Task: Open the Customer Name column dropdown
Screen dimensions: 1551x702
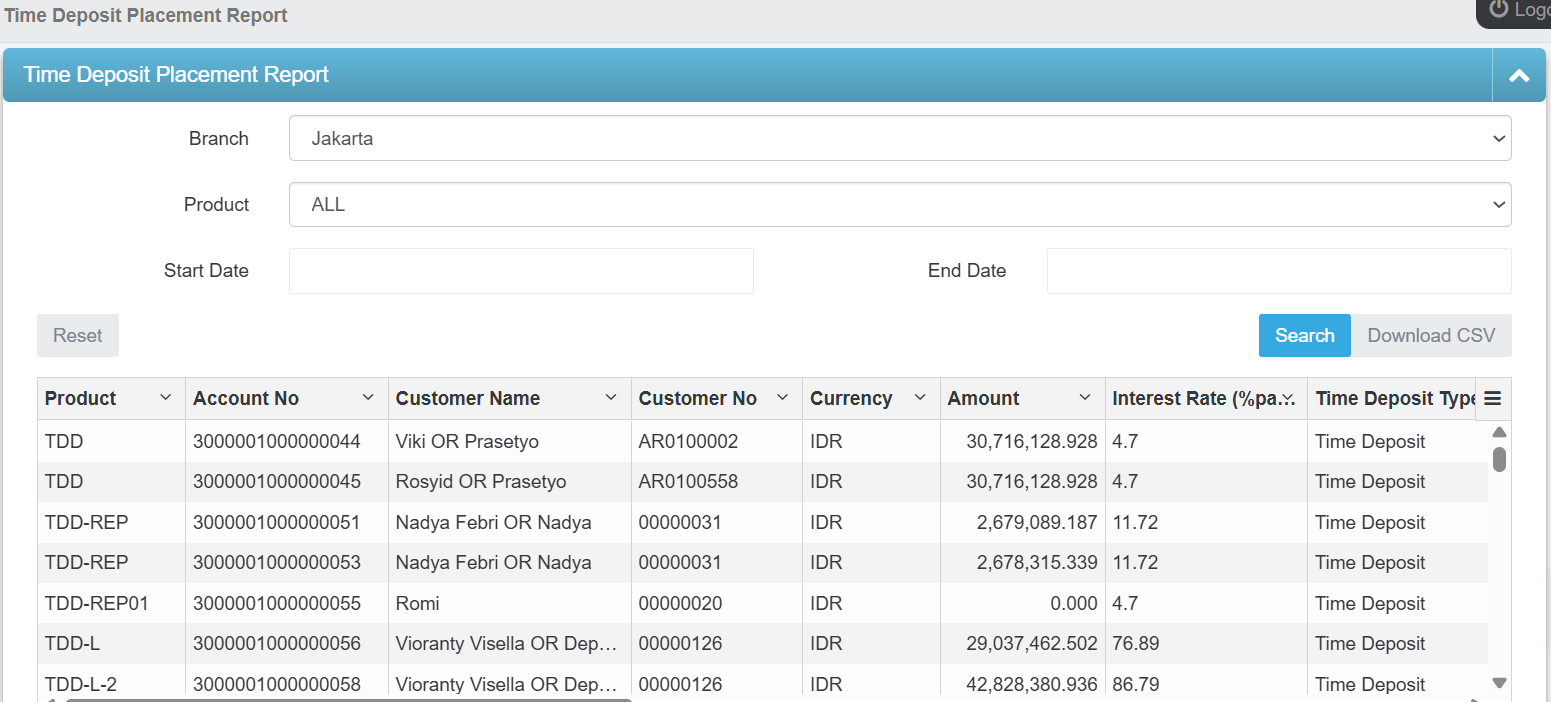Action: click(x=611, y=398)
